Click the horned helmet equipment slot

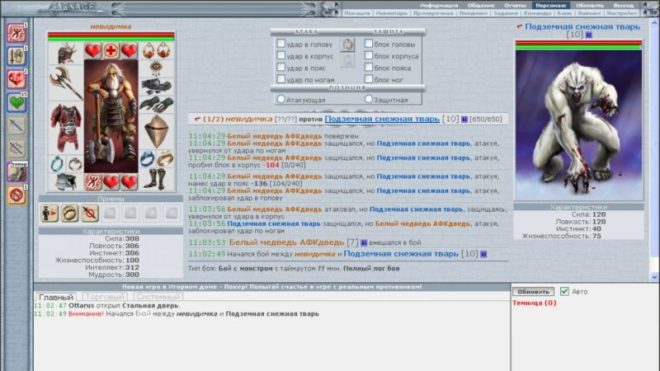point(66,53)
